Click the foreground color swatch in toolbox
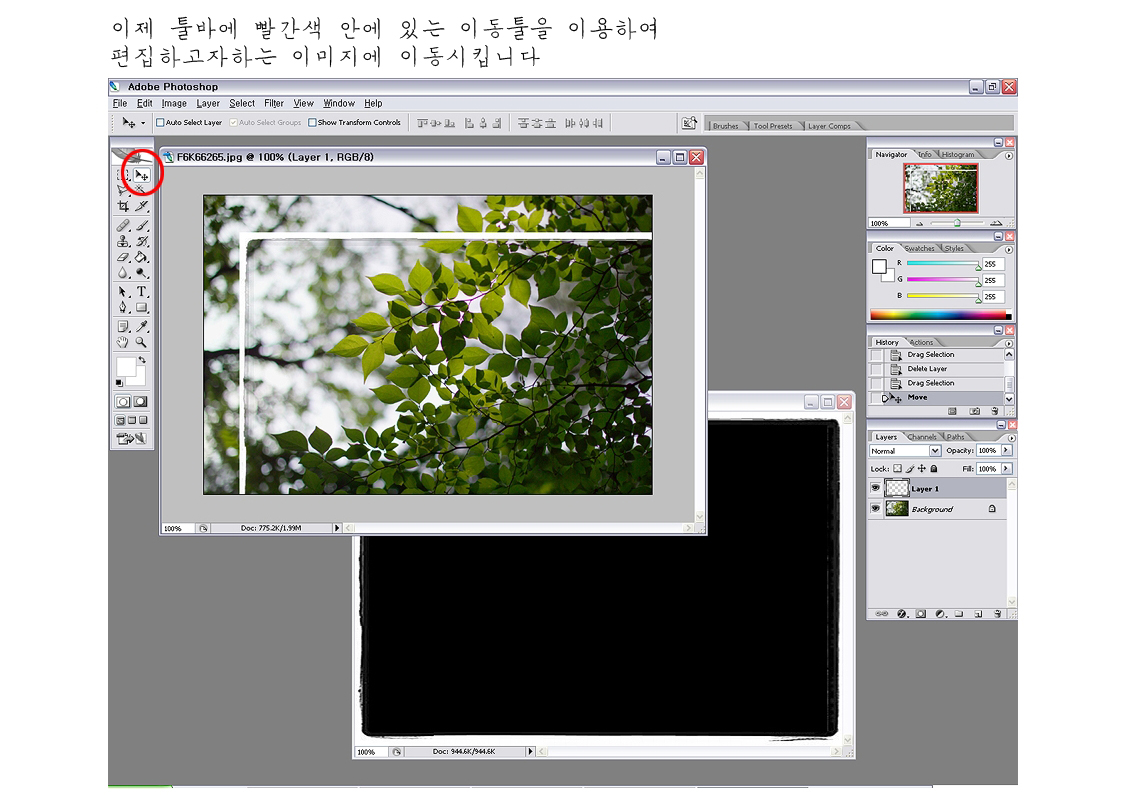The height and width of the screenshot is (803, 1136). pyautogui.click(x=126, y=367)
